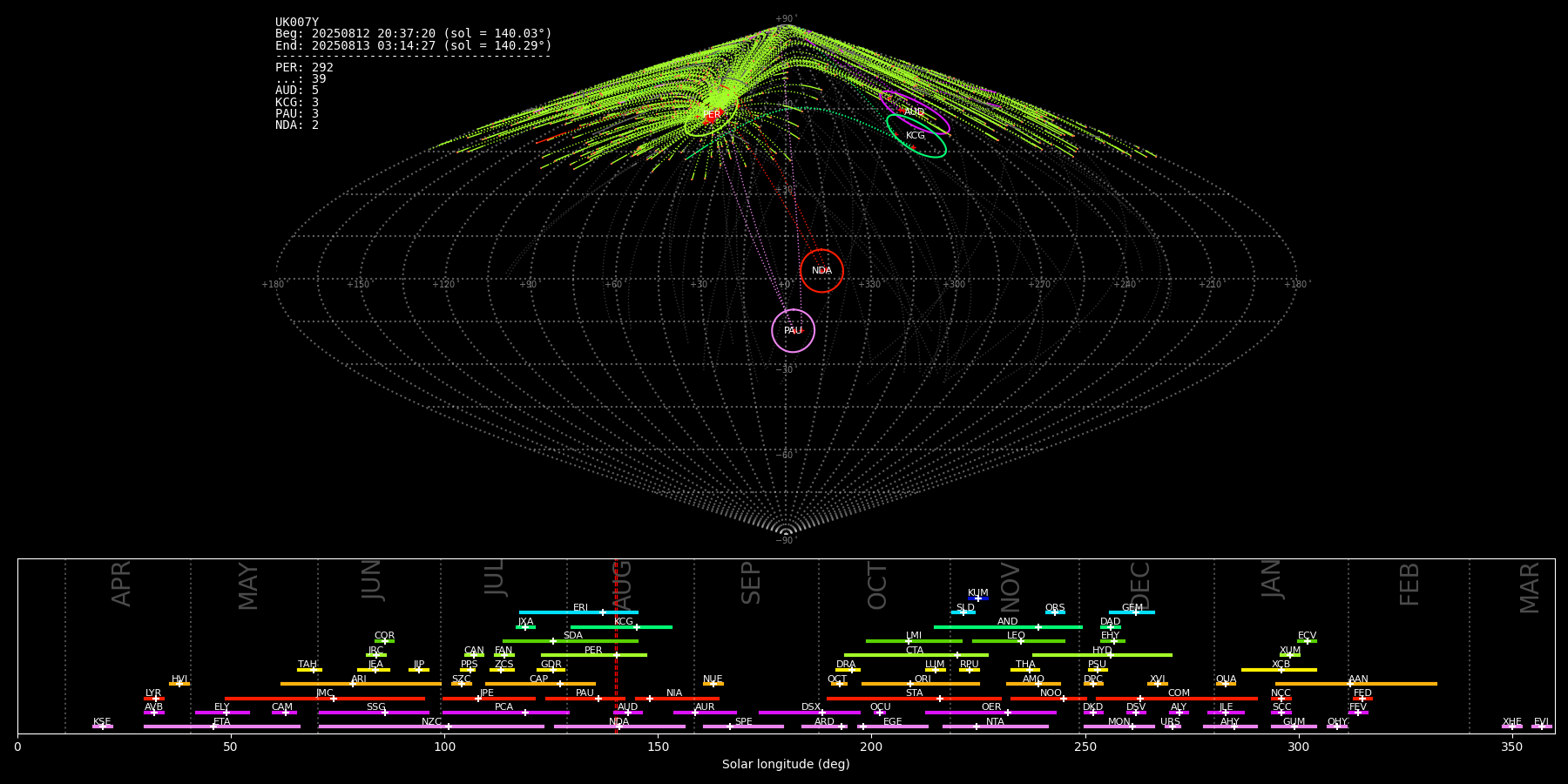Click the ETA pink bar in timeline
This screenshot has height=784, width=1568.
pos(222,727)
